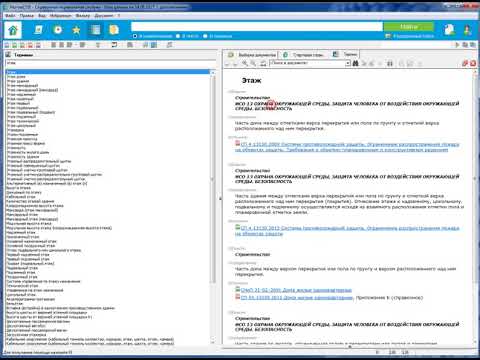Click the print icon in document toolbar
Screen dimensions: 480x360
pos(263,63)
